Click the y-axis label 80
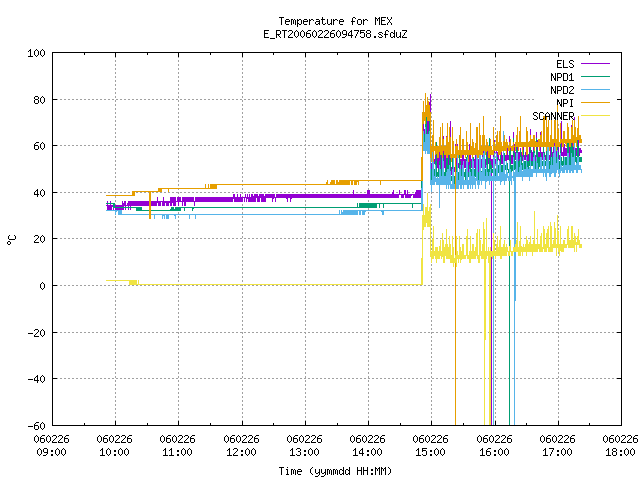Screen dimensions: 640x480 point(39,100)
